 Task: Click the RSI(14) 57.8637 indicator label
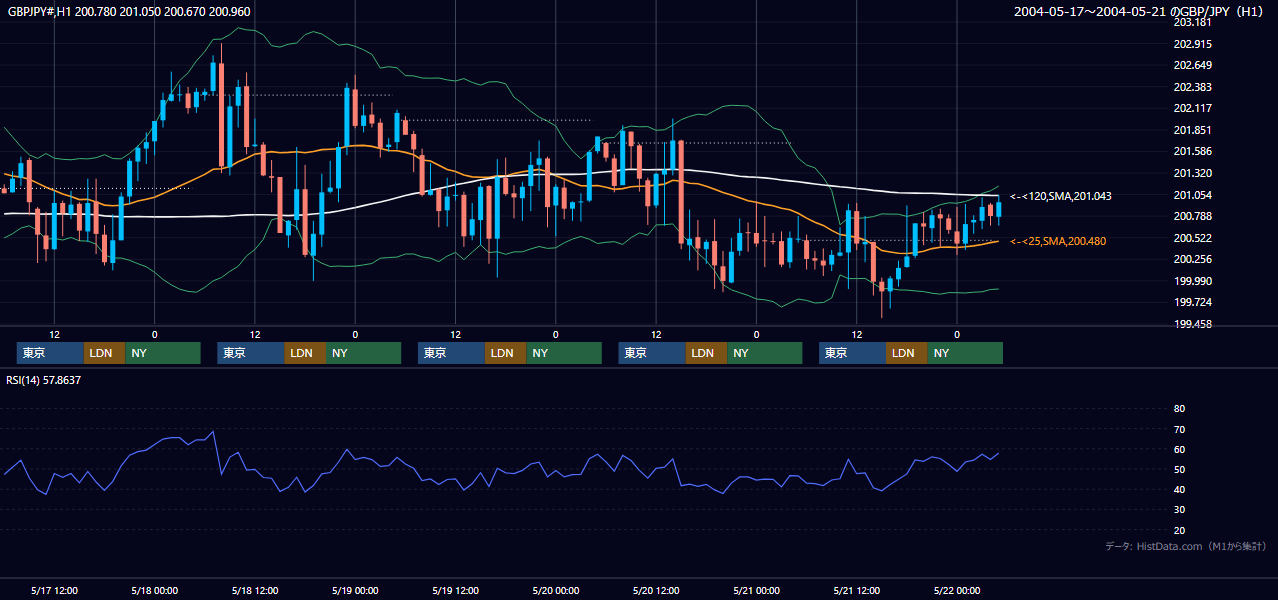click(x=44, y=381)
